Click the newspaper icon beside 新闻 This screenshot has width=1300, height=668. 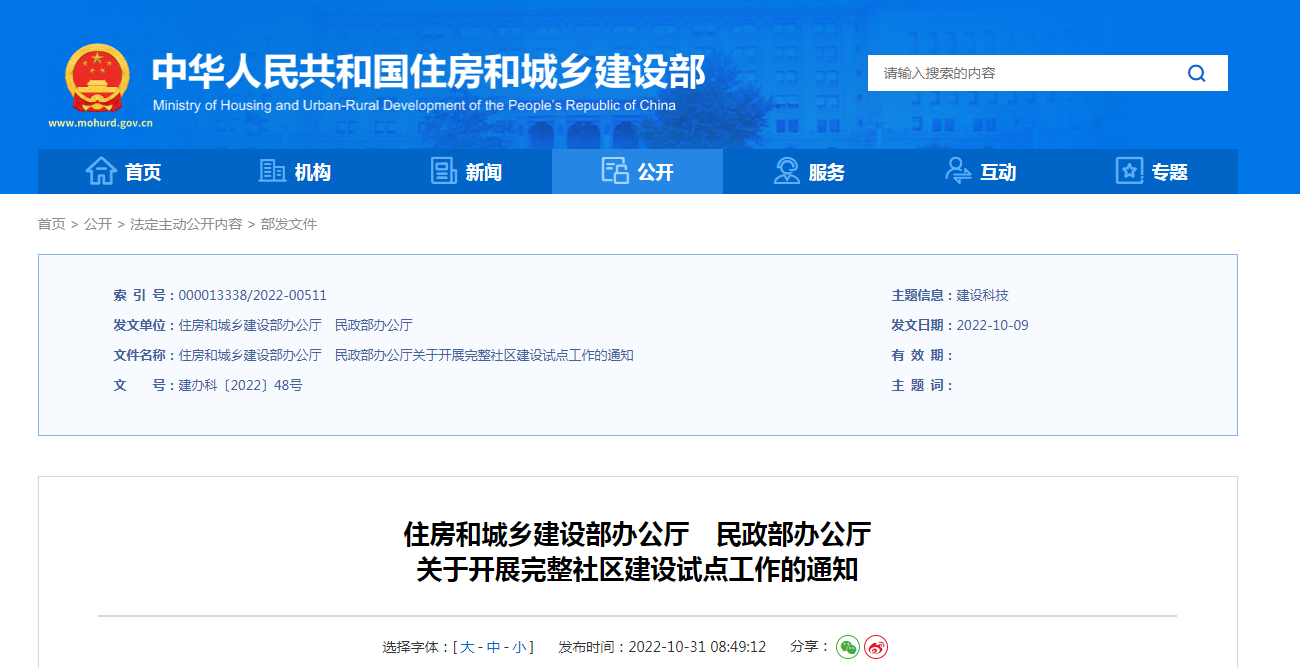(444, 171)
